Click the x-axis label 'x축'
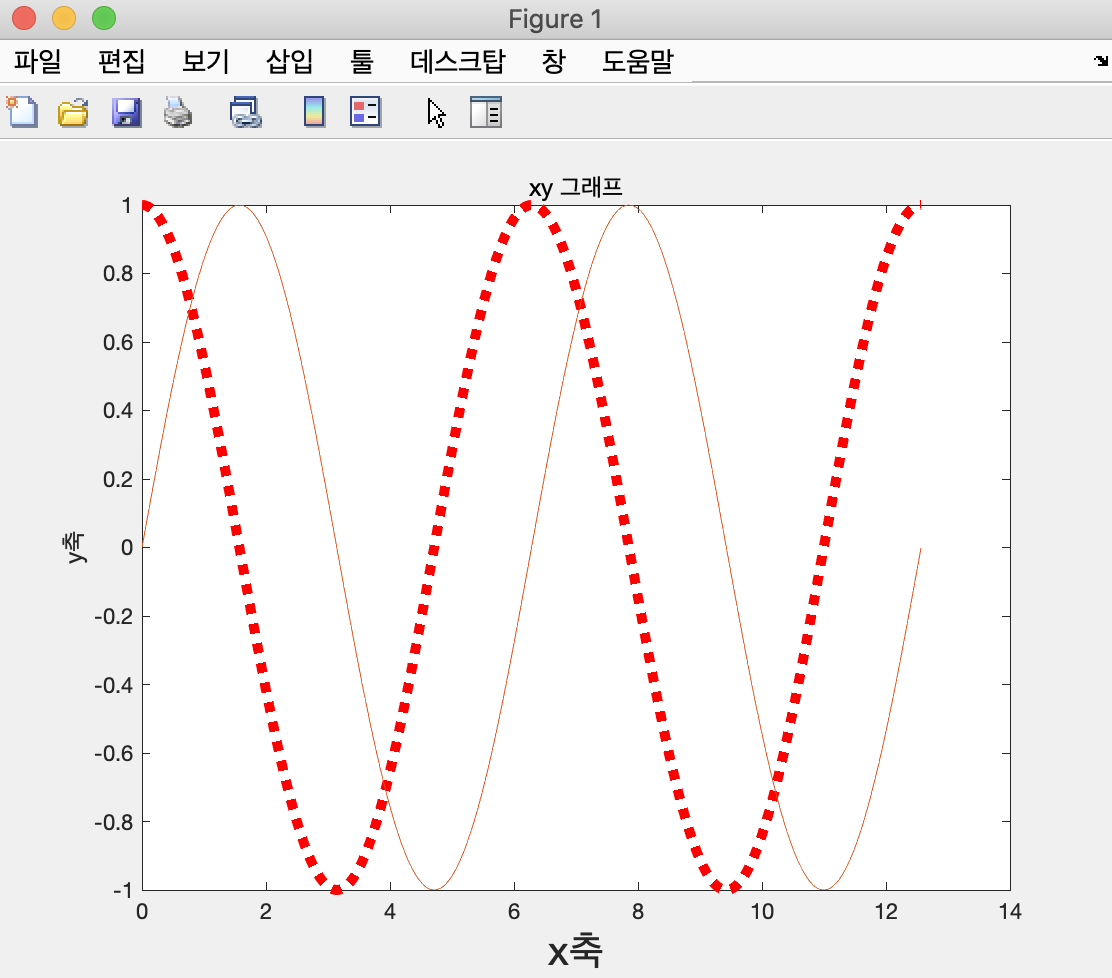Image resolution: width=1112 pixels, height=978 pixels. tap(574, 950)
